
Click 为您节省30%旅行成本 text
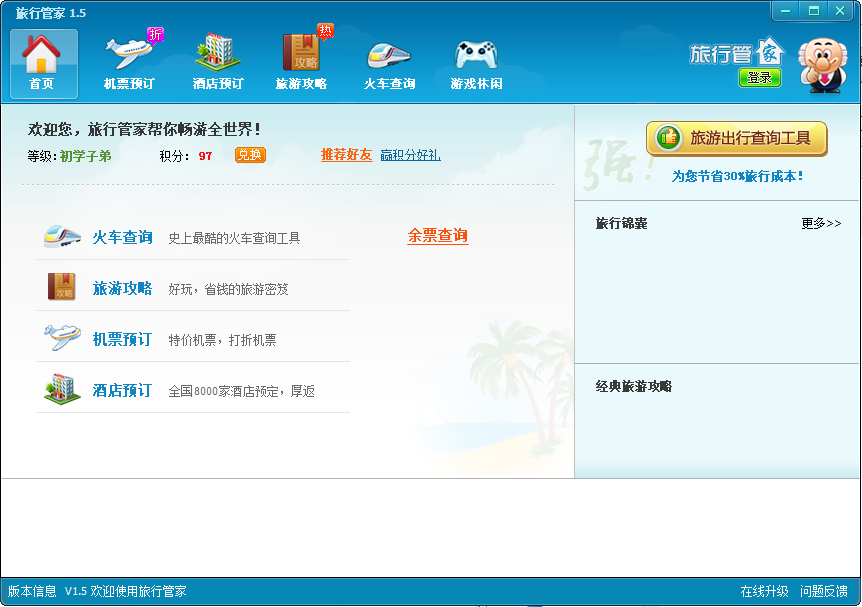click(737, 176)
